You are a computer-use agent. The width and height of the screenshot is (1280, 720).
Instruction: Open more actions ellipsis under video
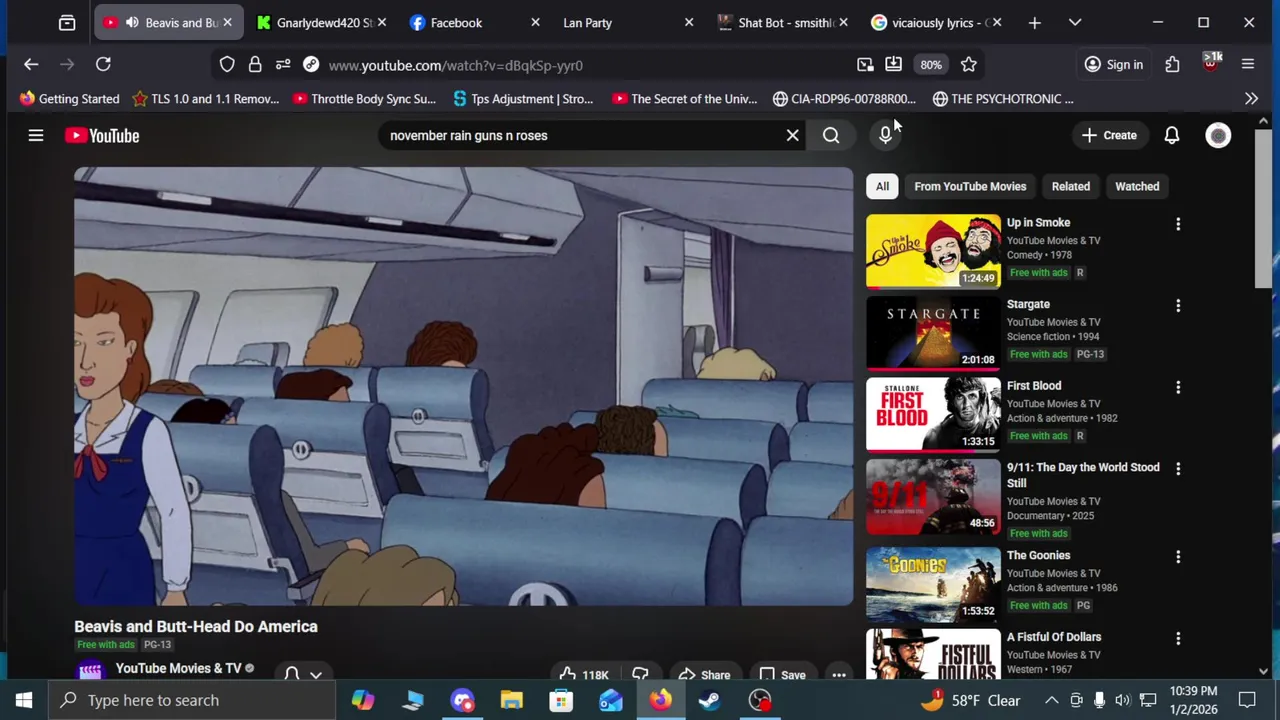(x=839, y=675)
